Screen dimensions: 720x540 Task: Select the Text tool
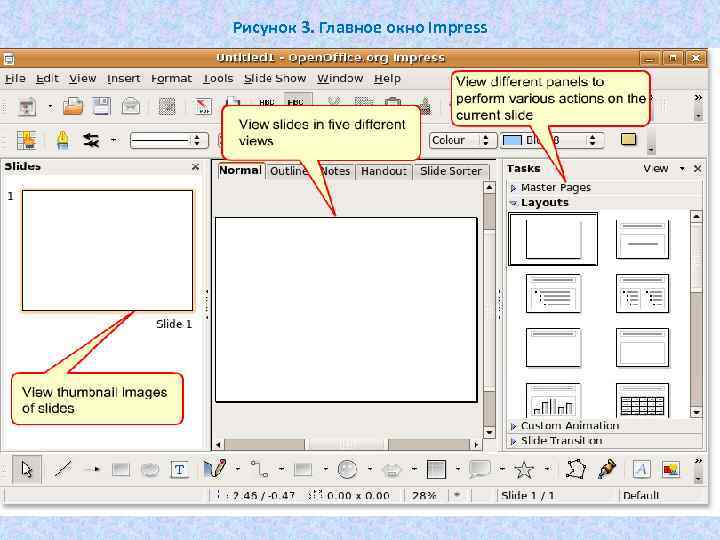click(179, 469)
